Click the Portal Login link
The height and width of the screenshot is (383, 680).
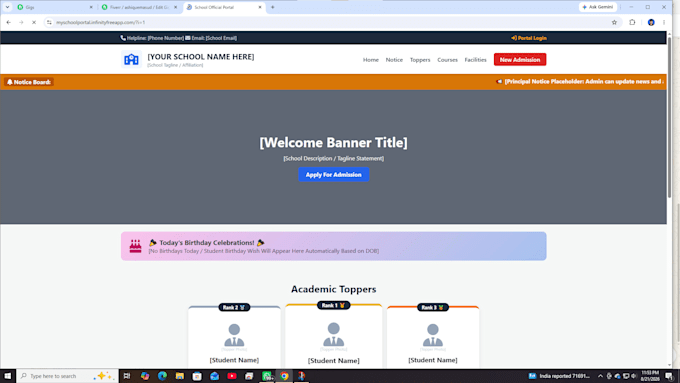tap(529, 38)
